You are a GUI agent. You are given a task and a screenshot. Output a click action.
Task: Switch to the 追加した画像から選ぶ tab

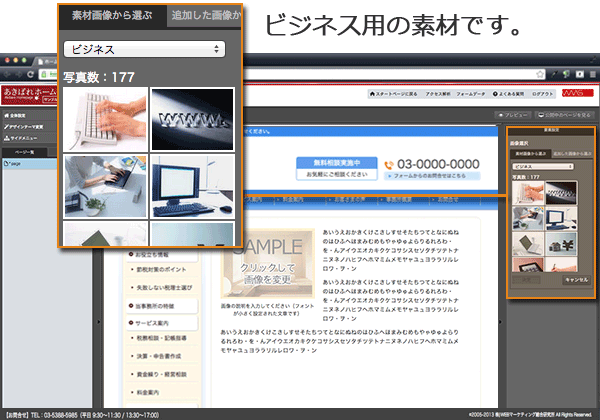[204, 16]
